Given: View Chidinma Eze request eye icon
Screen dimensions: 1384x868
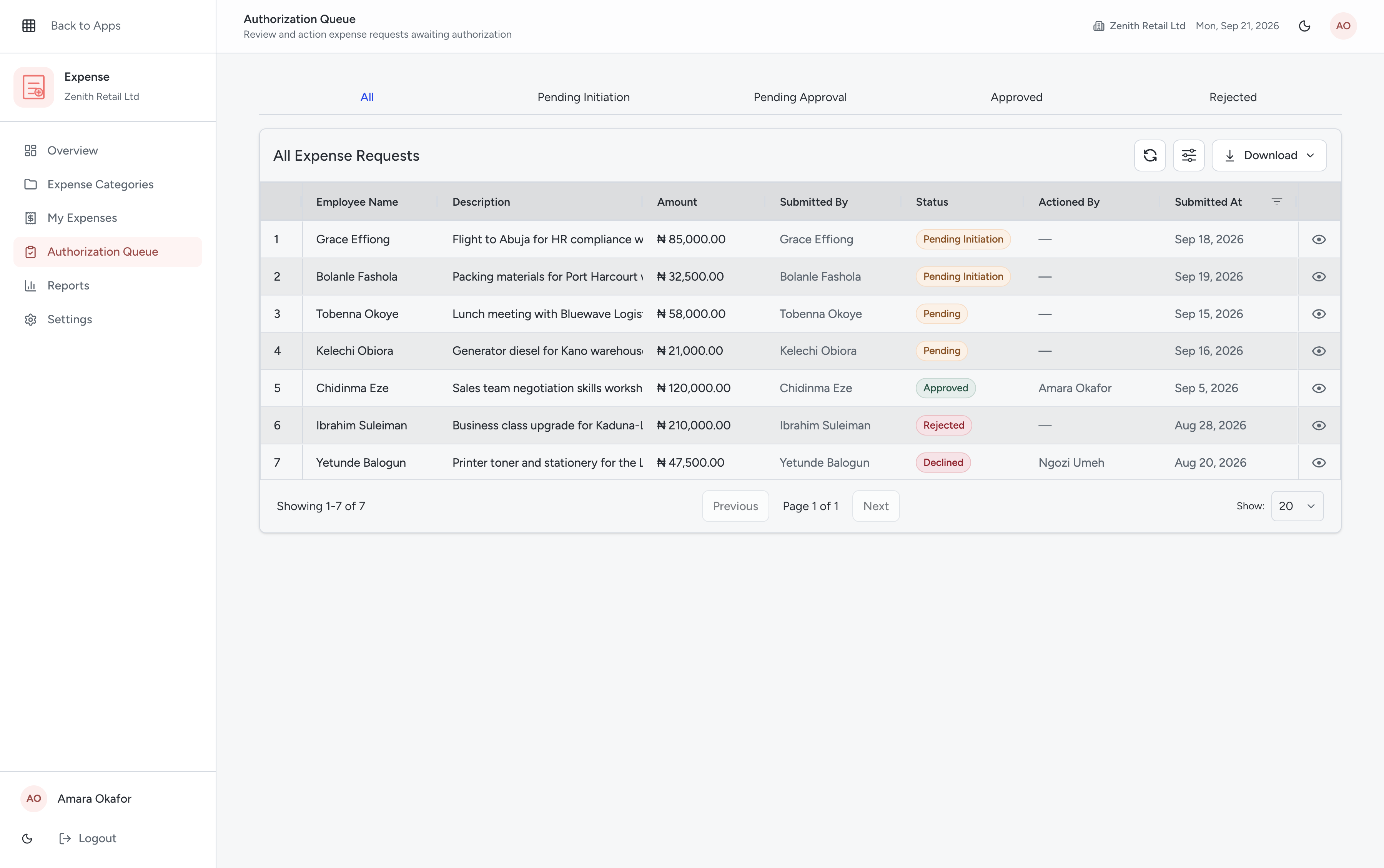Looking at the screenshot, I should [1319, 388].
